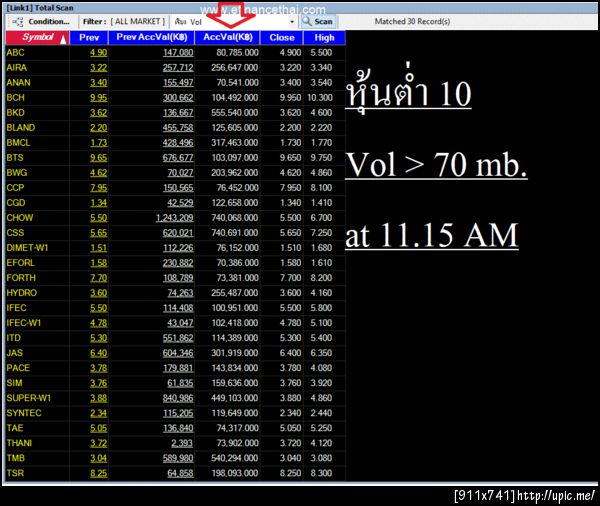
Task: Select the JAS symbol
Action: click(15, 353)
